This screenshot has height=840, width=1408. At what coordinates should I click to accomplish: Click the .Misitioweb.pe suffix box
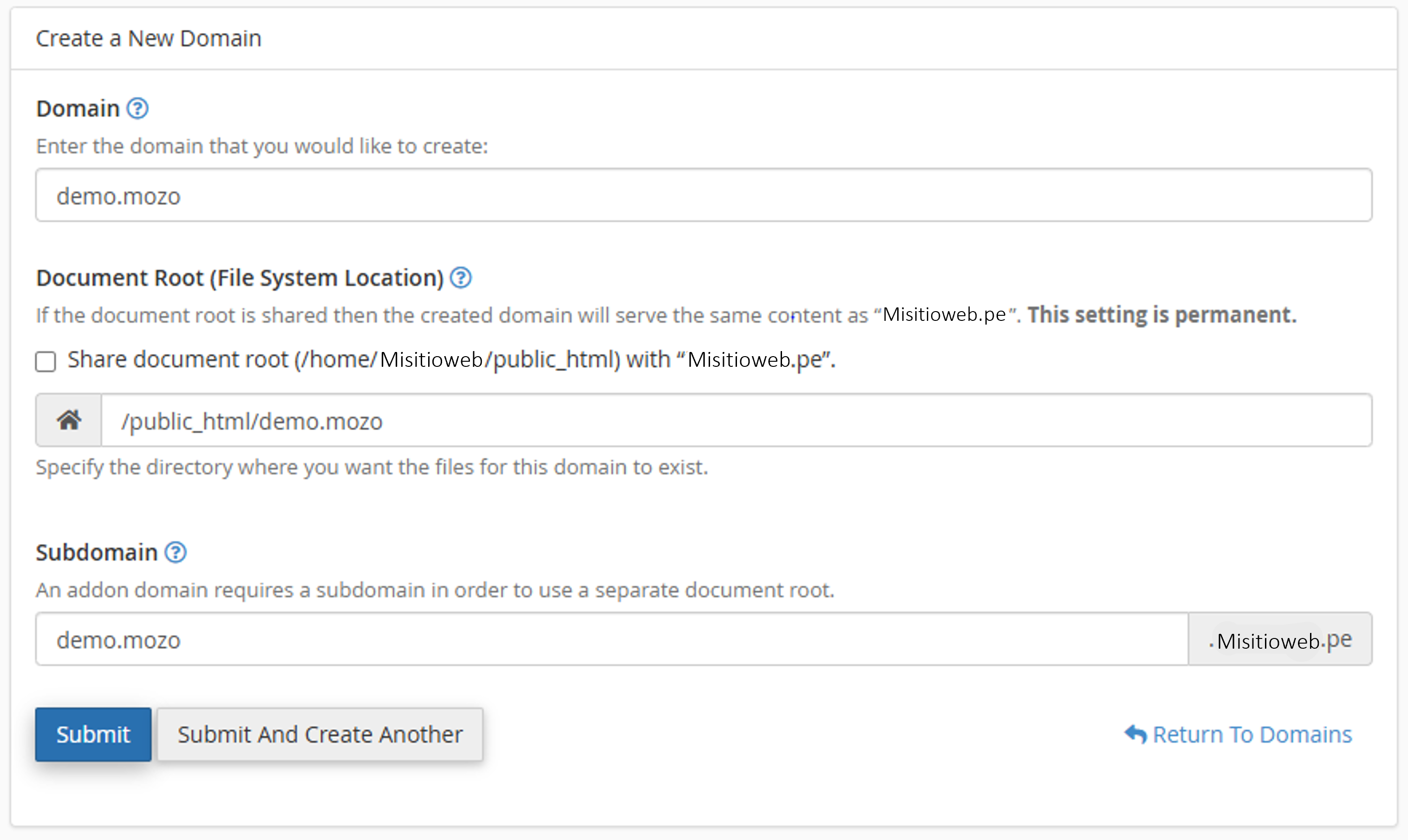tap(1280, 639)
